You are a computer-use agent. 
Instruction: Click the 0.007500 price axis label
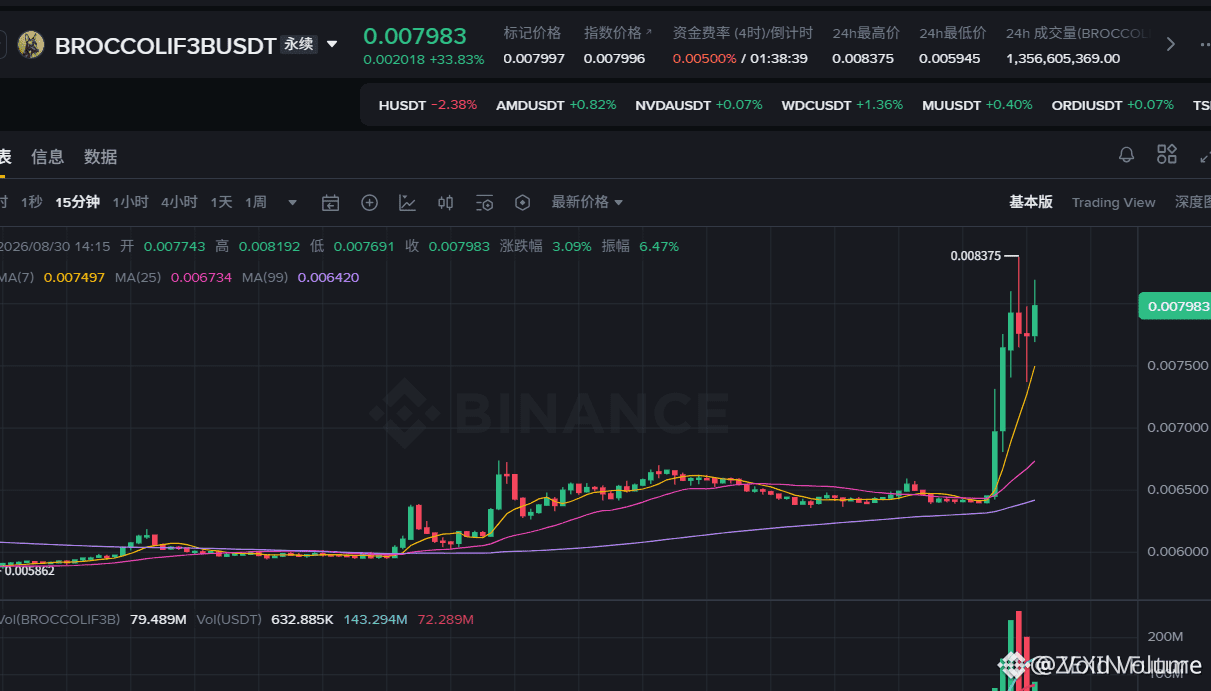(1176, 366)
